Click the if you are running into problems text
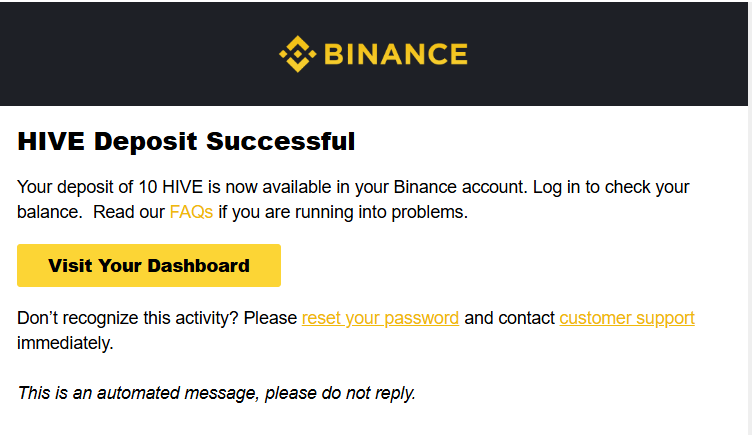Screen dimensions: 752x435 pyautogui.click(x=343, y=212)
